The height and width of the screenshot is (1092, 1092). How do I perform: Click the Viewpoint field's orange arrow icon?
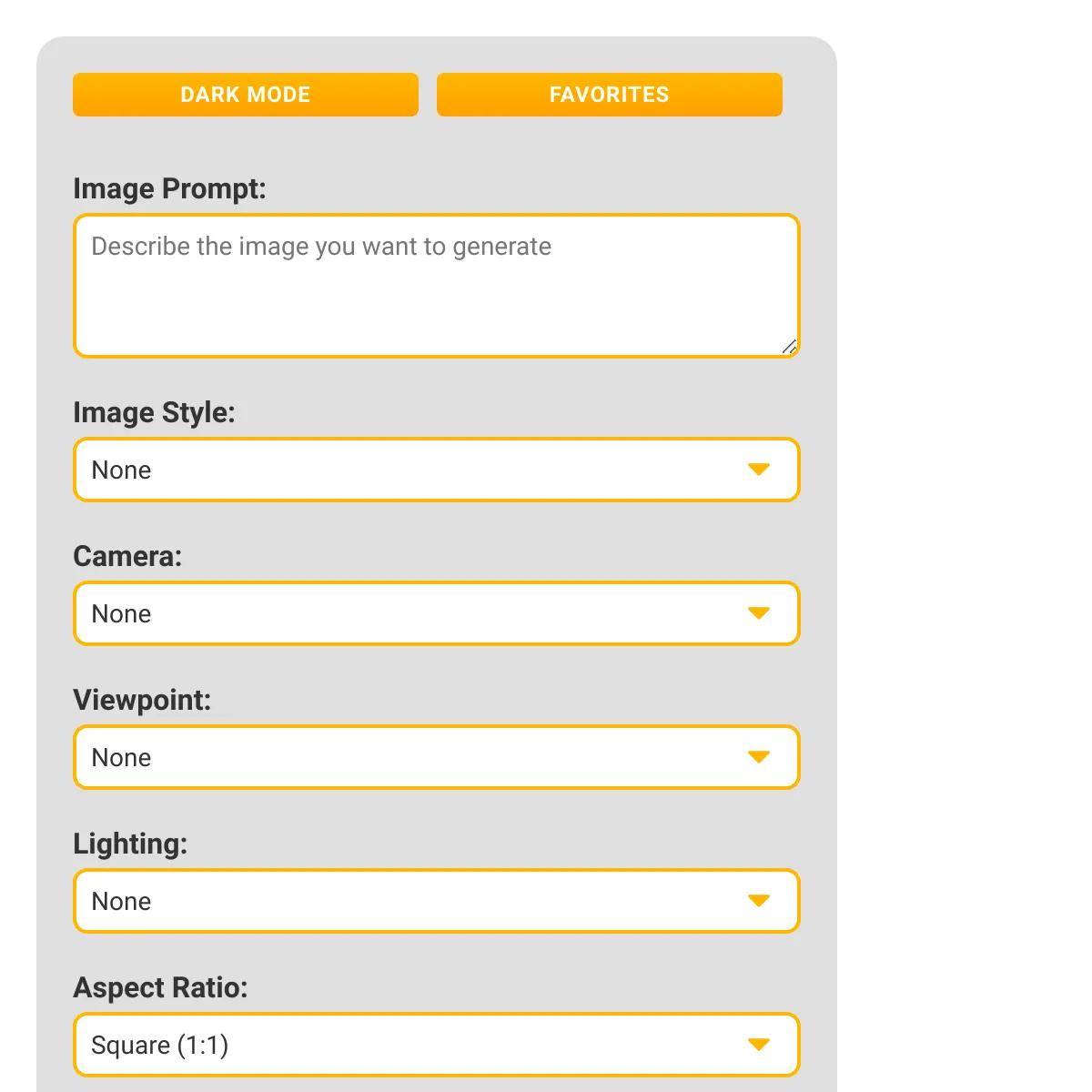(759, 757)
